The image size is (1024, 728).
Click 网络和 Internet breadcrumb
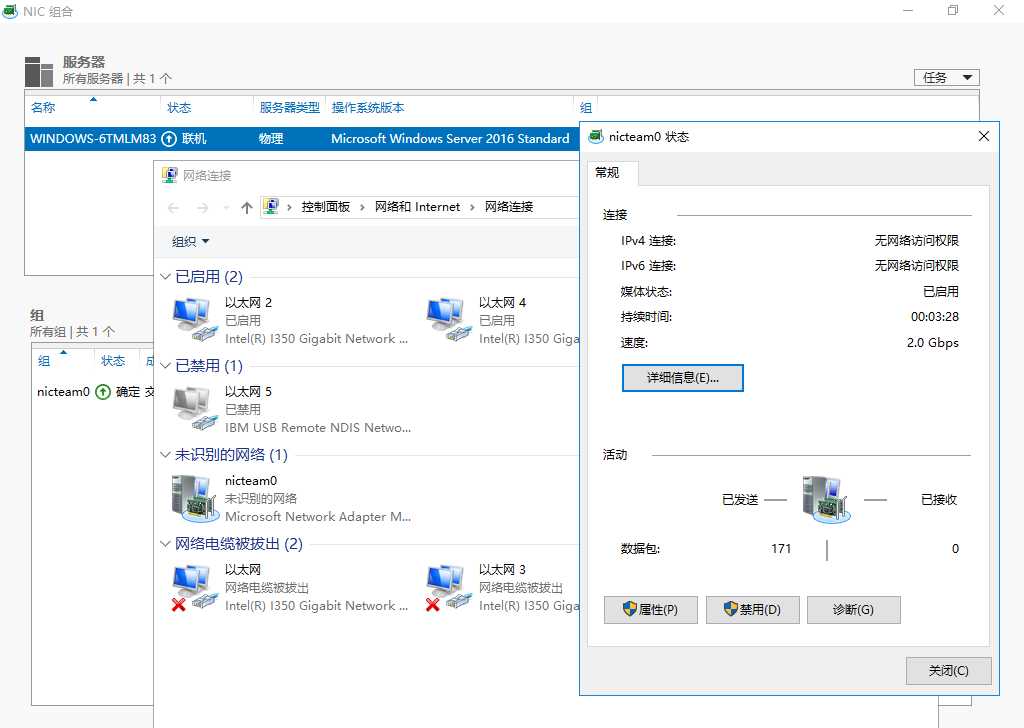(417, 207)
